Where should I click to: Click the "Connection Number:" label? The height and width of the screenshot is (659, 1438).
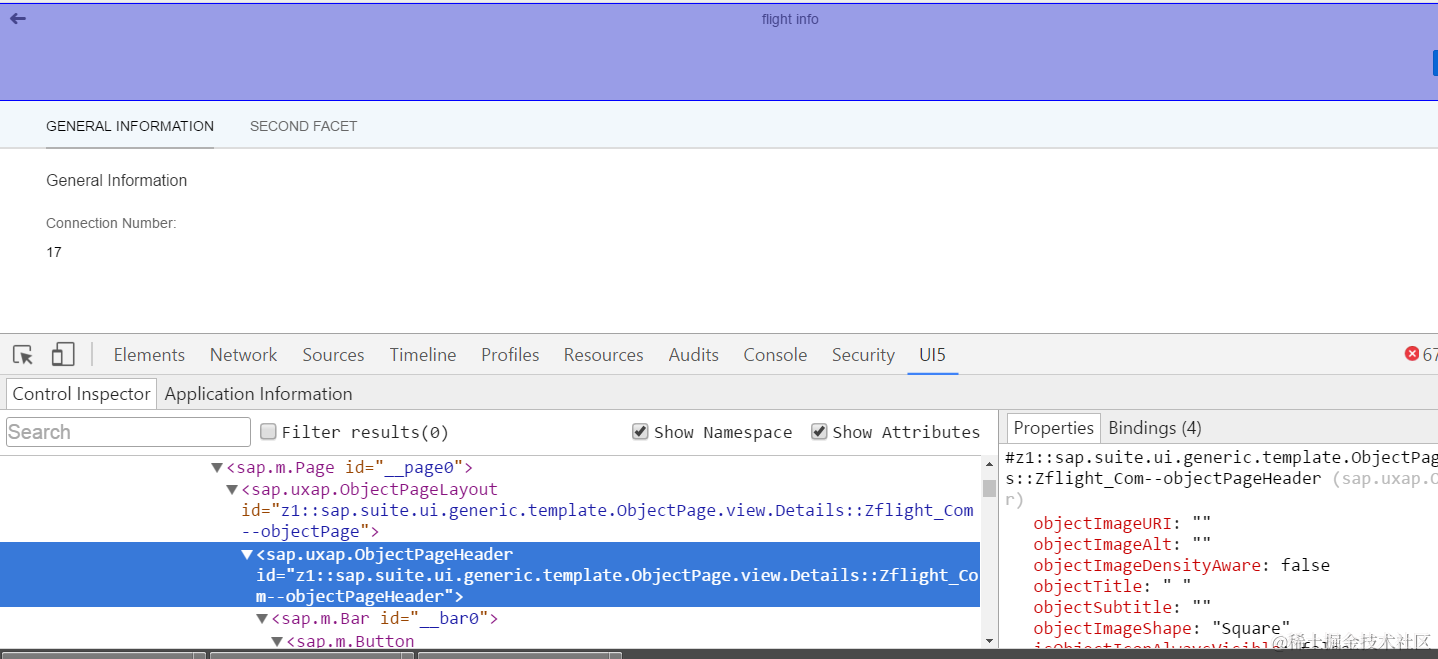click(x=111, y=223)
